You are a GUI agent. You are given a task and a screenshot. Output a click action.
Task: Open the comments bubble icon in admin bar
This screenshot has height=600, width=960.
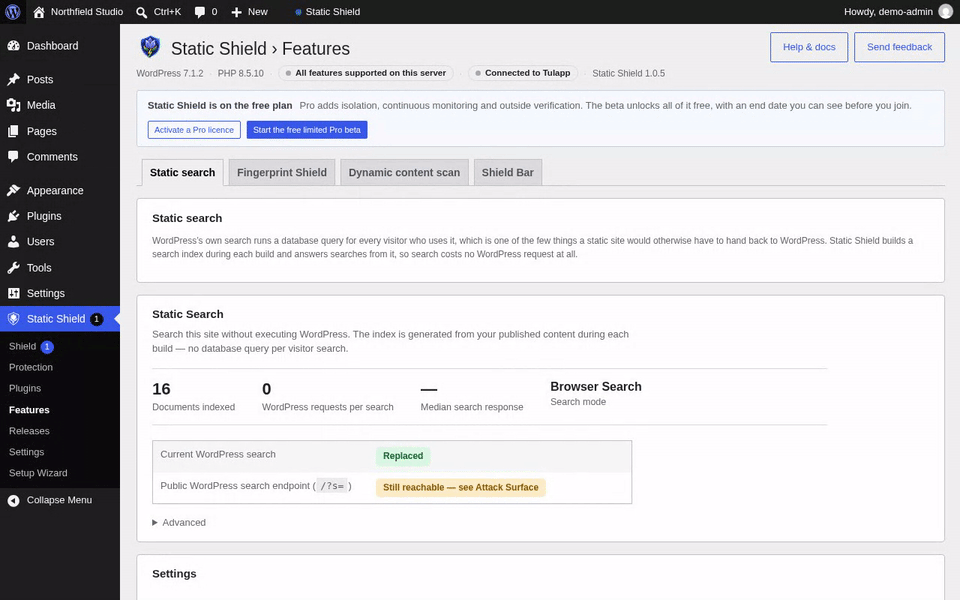tap(200, 12)
